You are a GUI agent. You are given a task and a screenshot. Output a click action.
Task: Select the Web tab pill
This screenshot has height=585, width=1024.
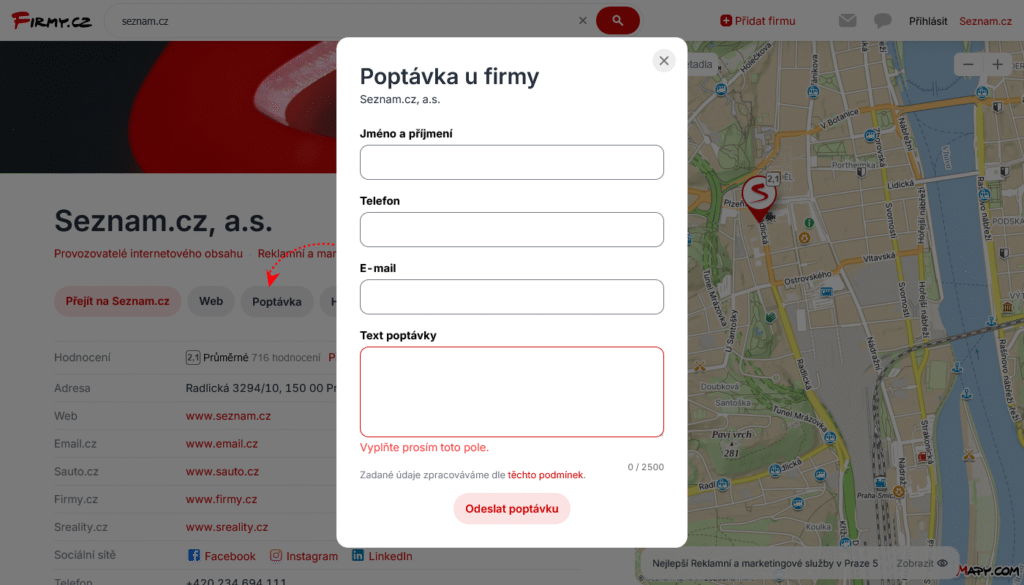click(x=211, y=301)
